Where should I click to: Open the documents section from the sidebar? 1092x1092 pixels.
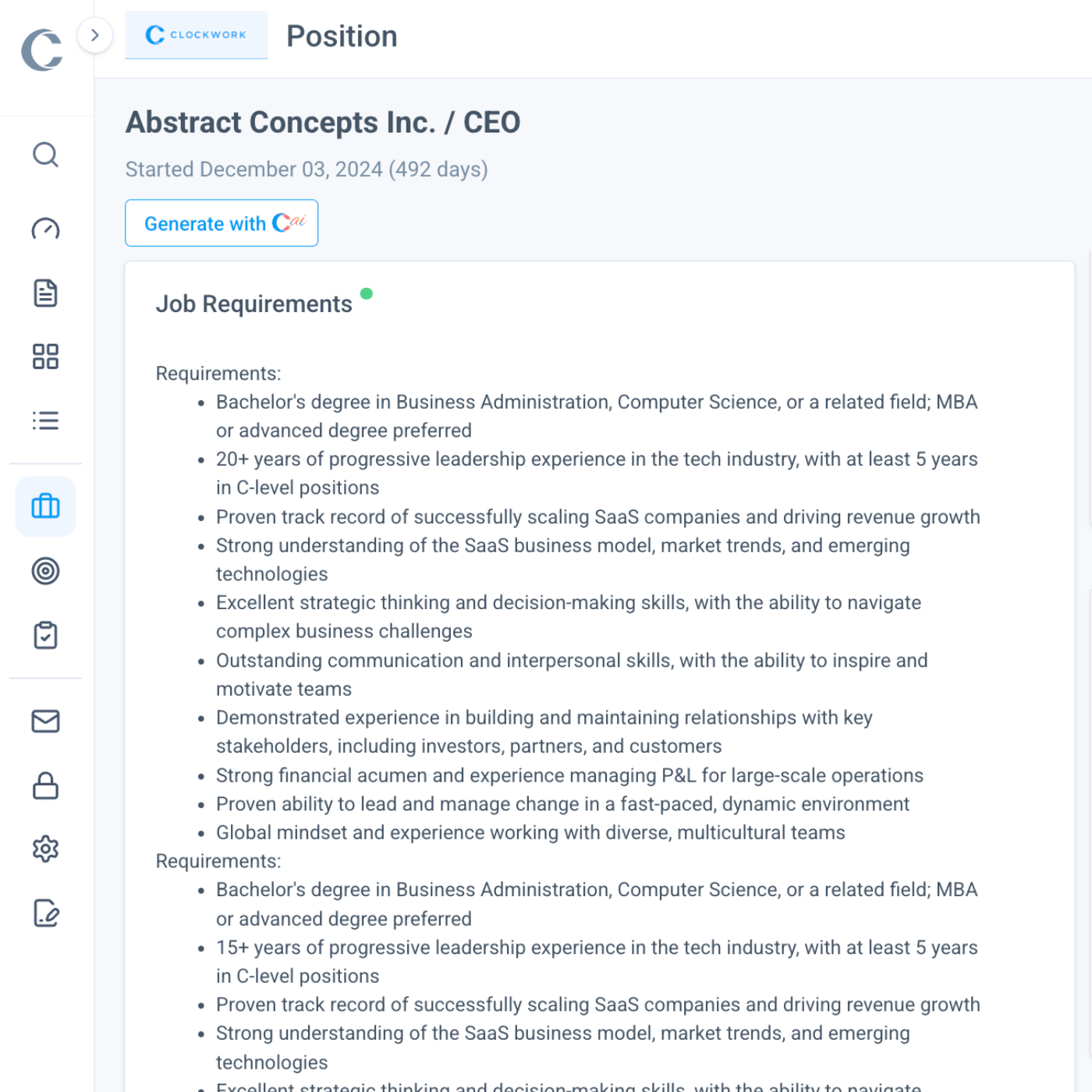[45, 293]
